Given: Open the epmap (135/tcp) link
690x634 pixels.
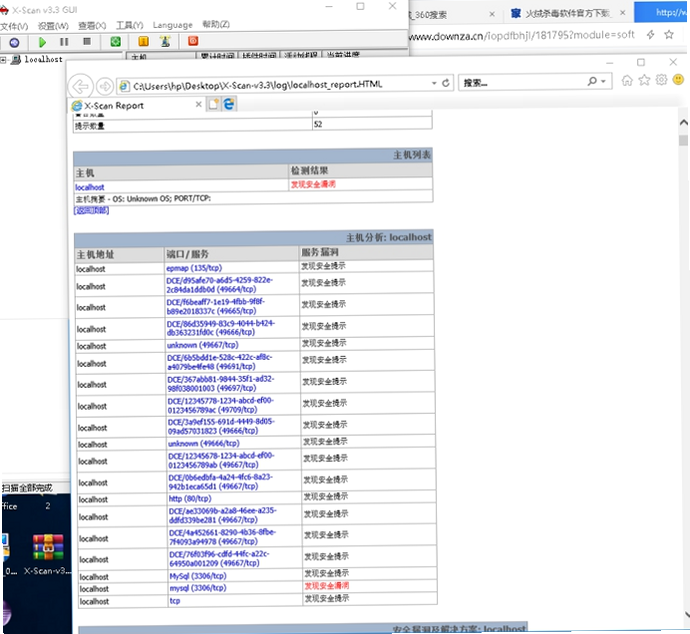Looking at the screenshot, I should click(x=194, y=268).
